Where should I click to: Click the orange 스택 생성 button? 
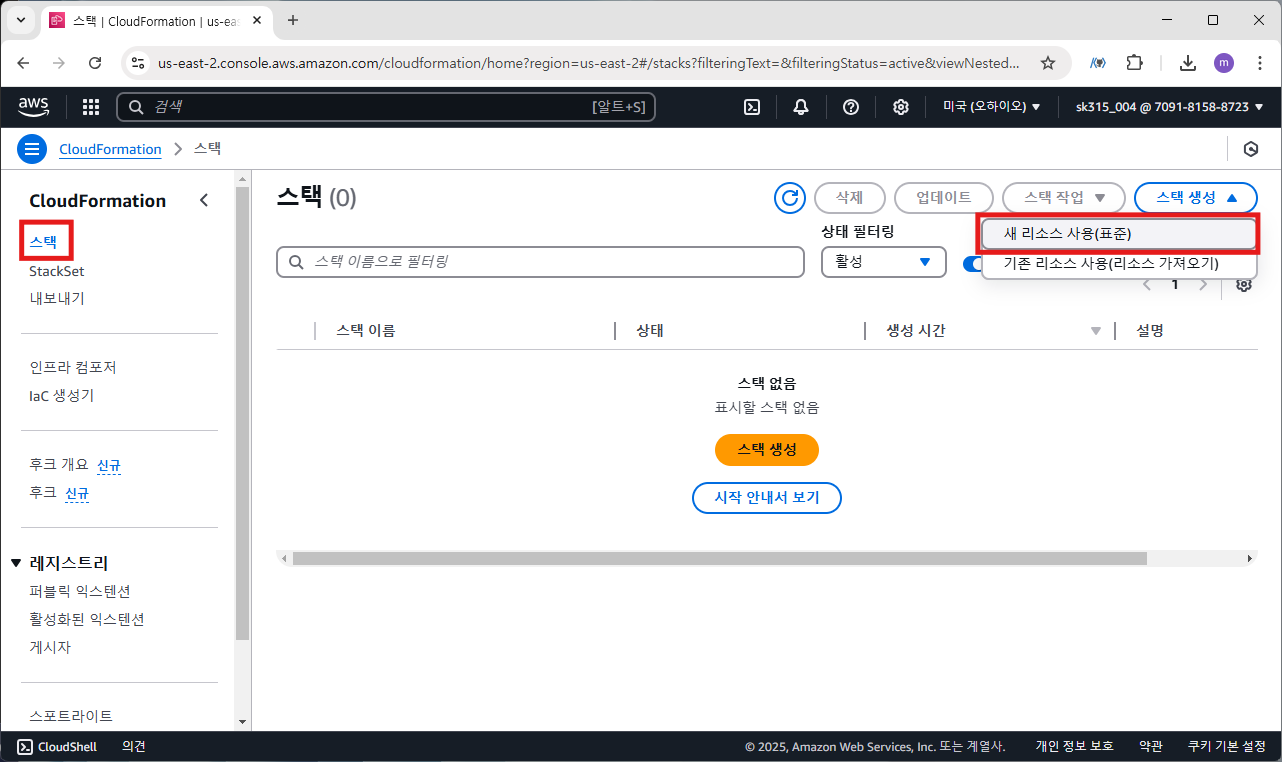pos(767,450)
